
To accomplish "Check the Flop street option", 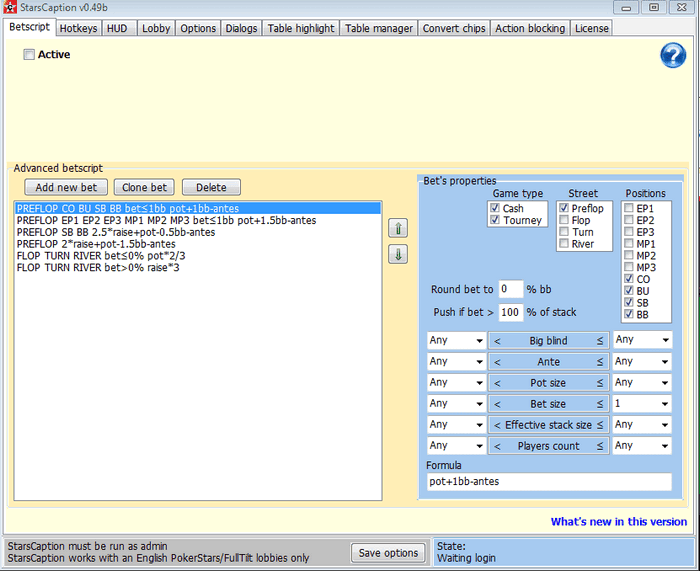I will pos(564,220).
